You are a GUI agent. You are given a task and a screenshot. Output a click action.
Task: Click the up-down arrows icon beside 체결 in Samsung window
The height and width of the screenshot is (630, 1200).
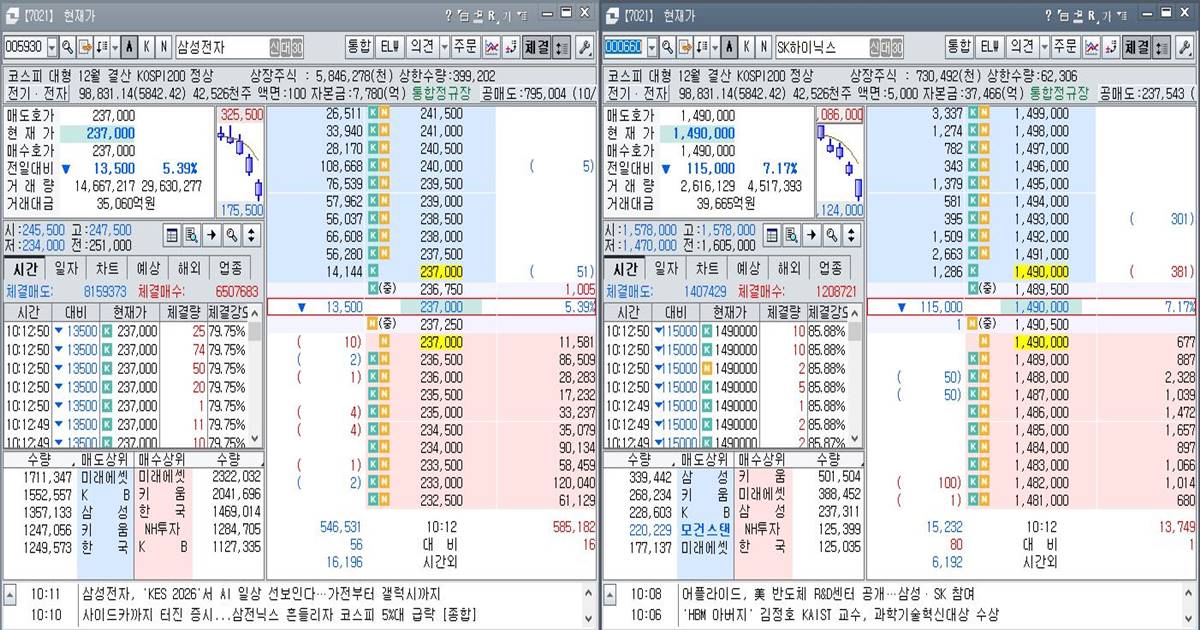click(561, 47)
